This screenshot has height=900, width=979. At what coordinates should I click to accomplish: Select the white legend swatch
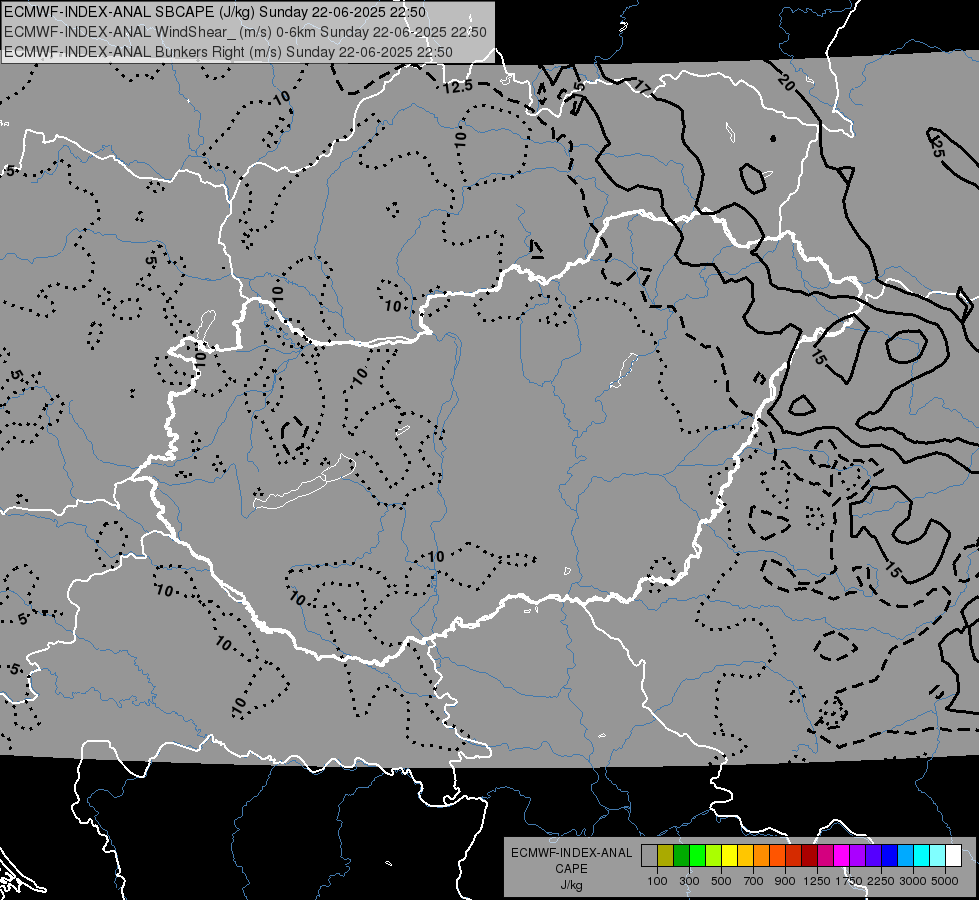953,855
